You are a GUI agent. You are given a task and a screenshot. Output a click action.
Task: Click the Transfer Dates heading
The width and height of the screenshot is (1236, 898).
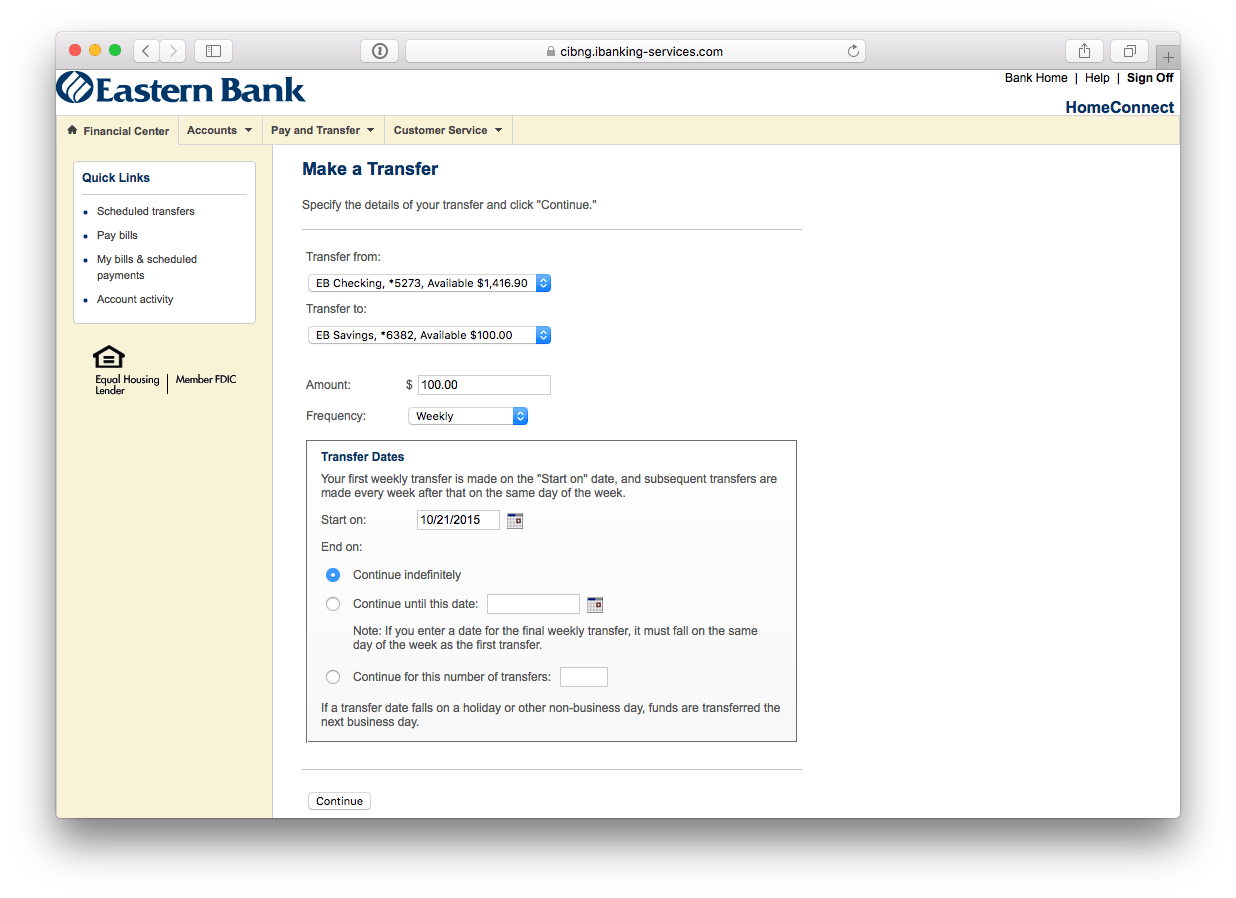point(362,457)
